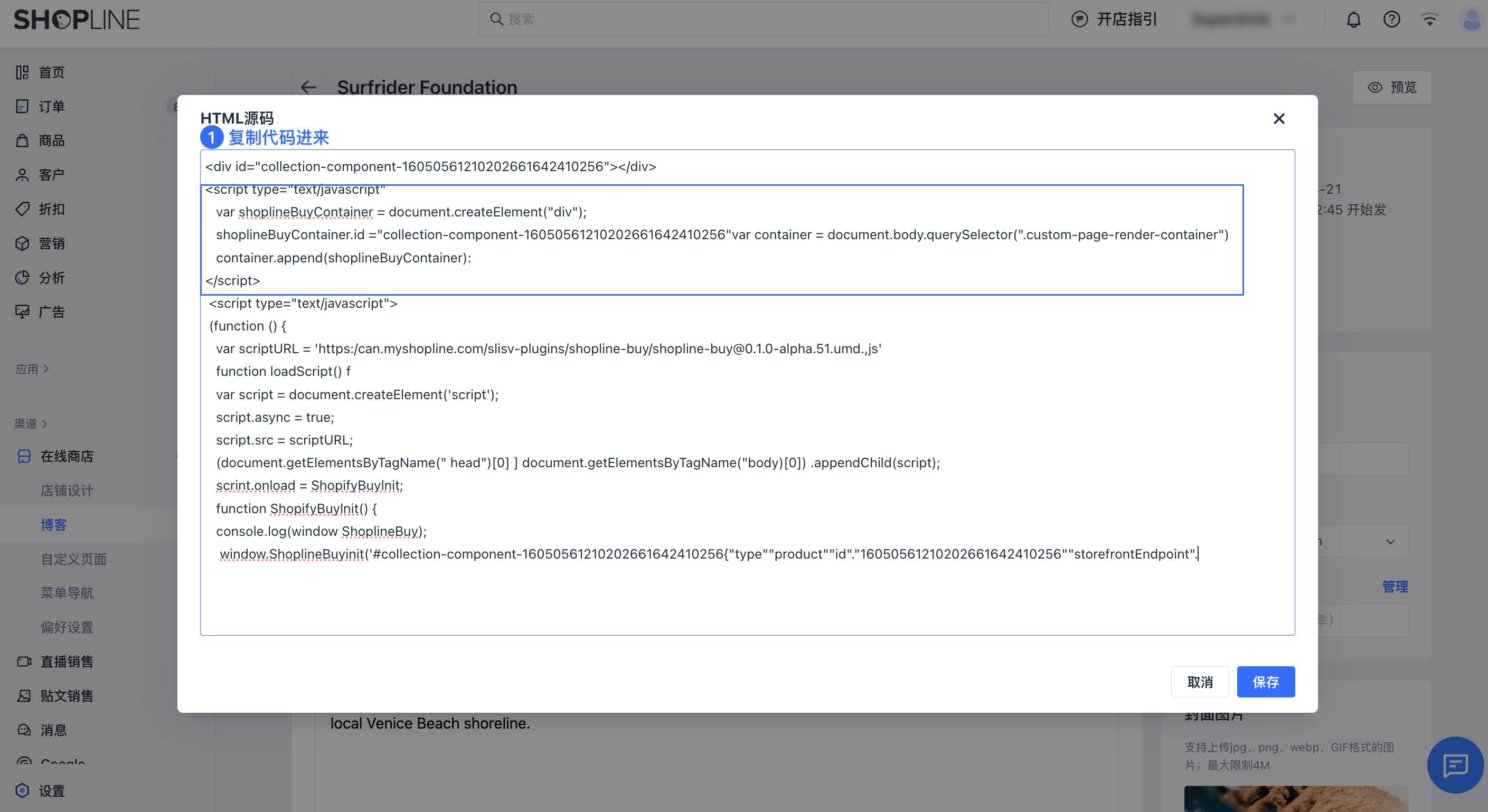Open the help question mark icon

(1391, 20)
